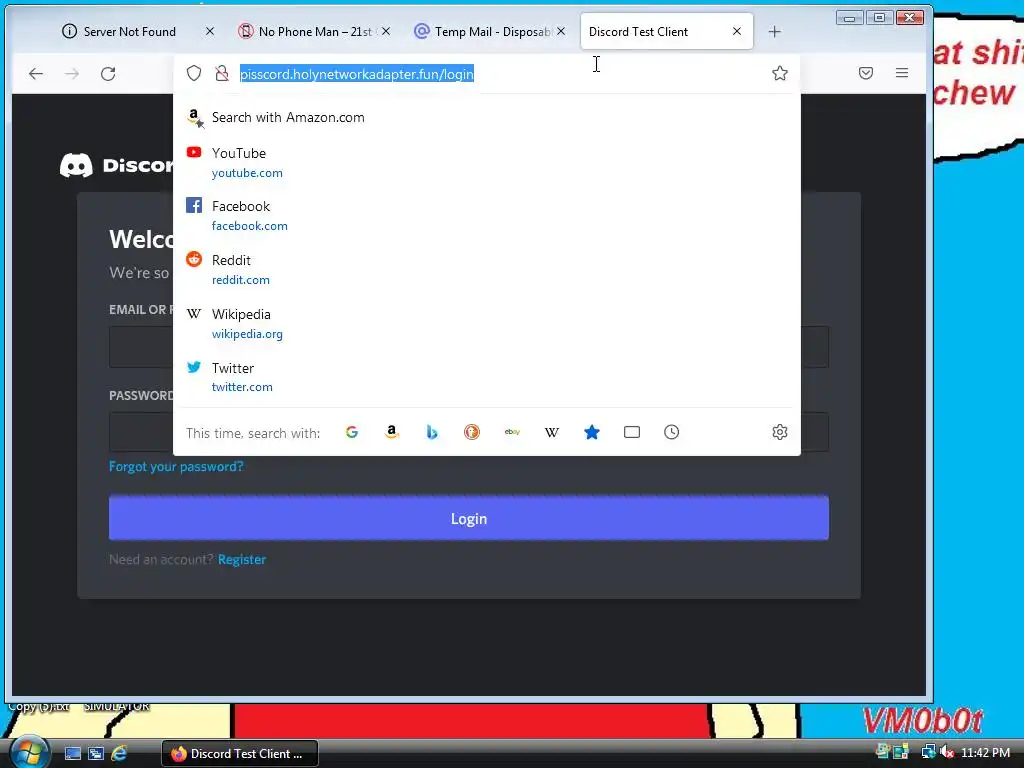1024x768 pixels.
Task: Click the Forgot your password link
Action: point(176,466)
